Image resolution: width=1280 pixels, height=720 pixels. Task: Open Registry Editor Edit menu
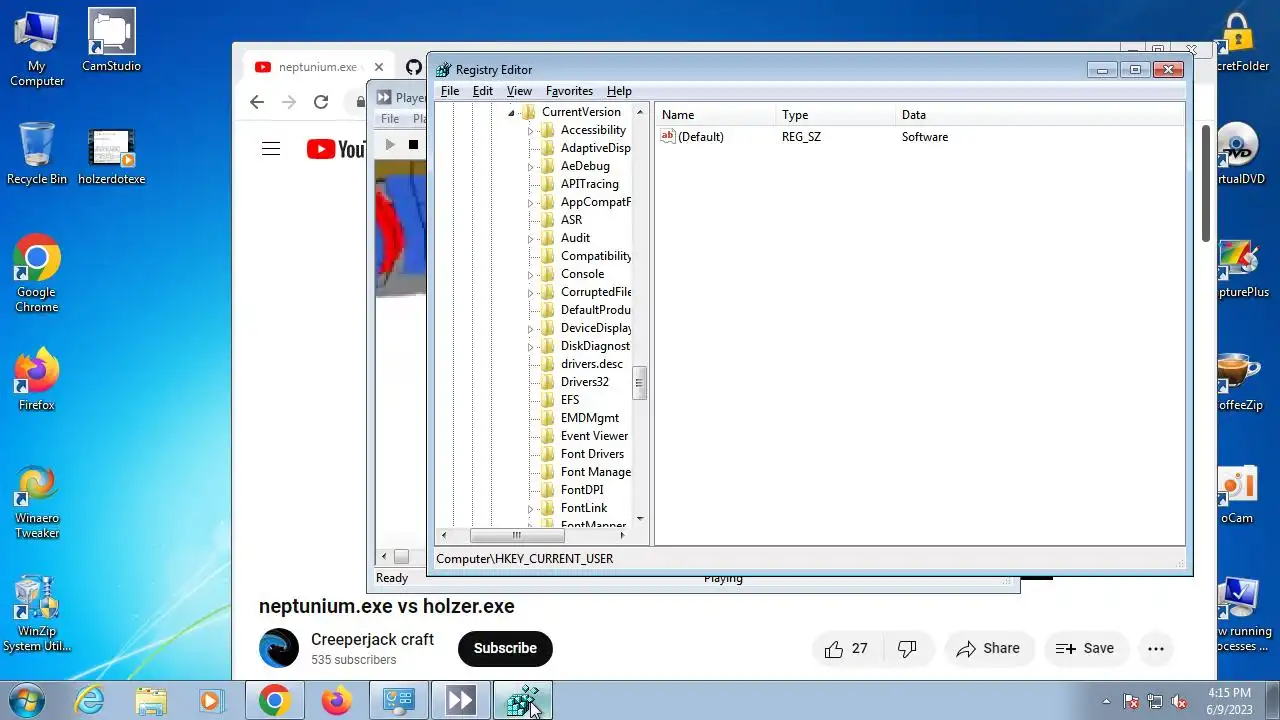click(483, 91)
